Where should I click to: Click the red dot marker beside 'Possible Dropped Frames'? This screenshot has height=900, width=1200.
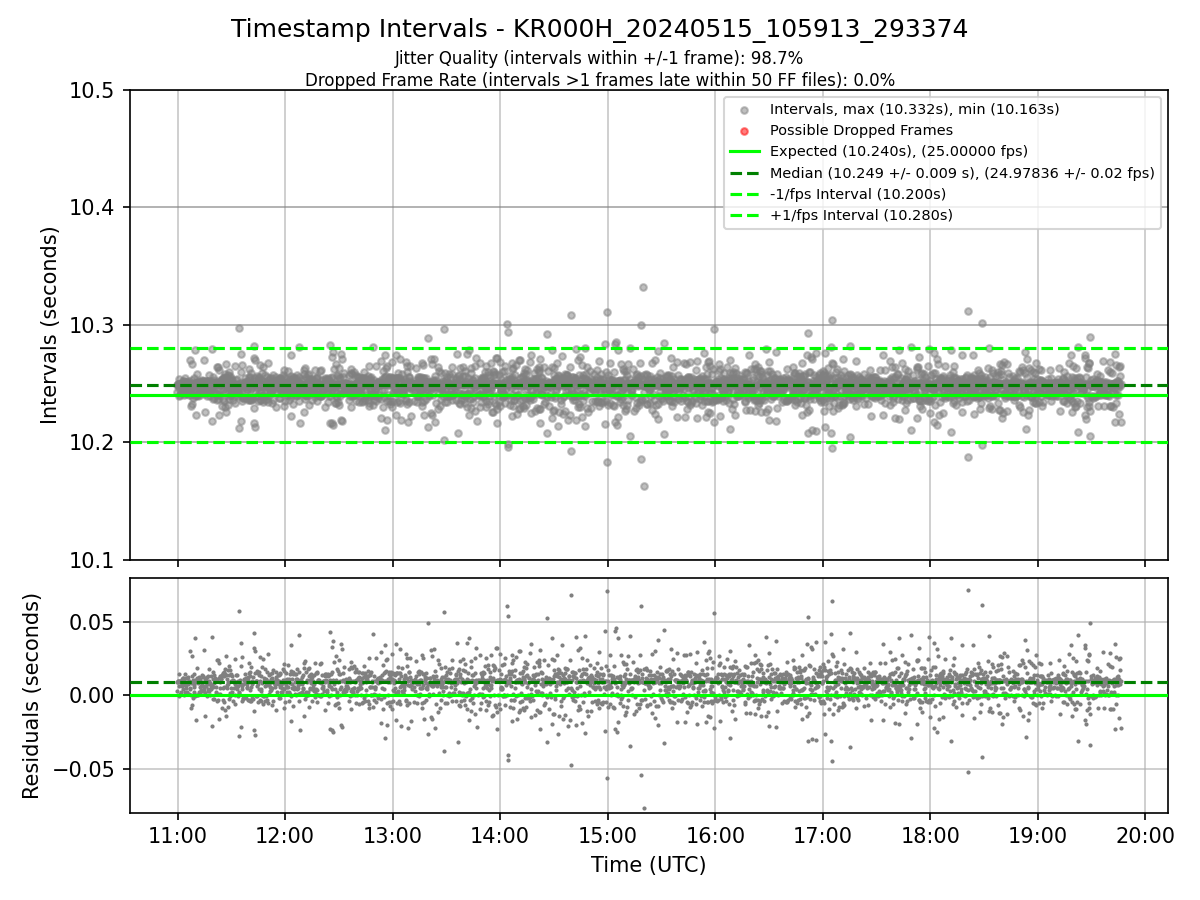[744, 130]
